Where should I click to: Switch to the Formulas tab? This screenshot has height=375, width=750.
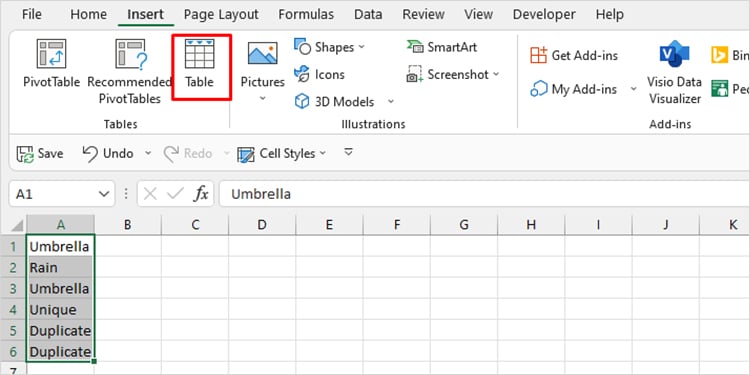[x=306, y=14]
